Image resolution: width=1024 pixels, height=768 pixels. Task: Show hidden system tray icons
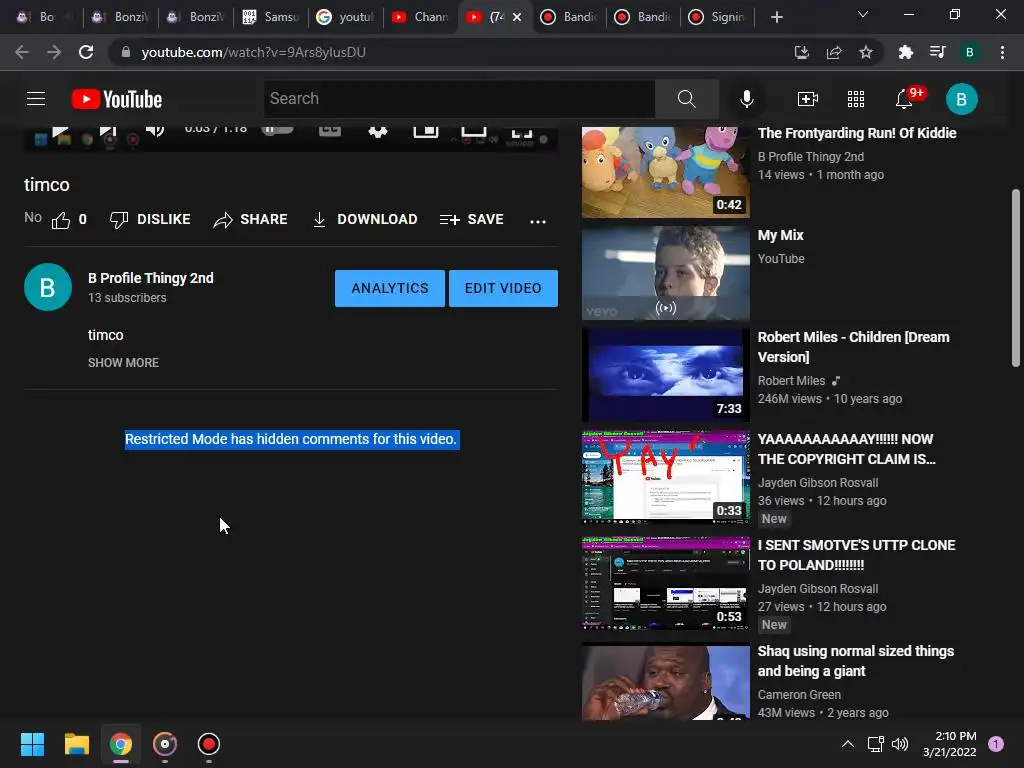click(x=847, y=744)
